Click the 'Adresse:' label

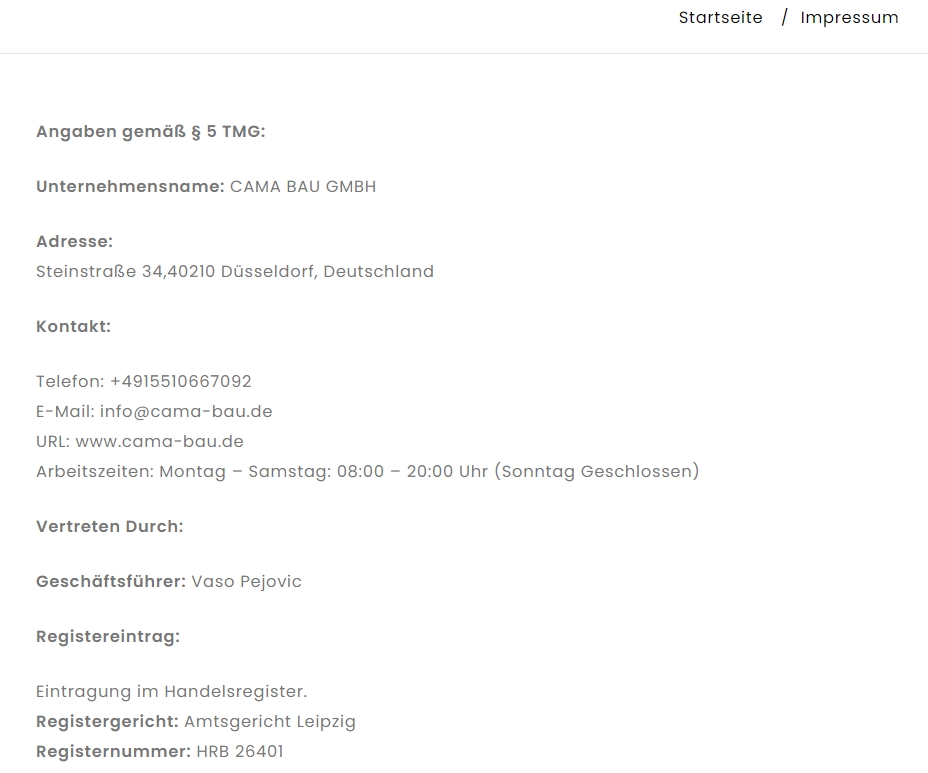(75, 241)
